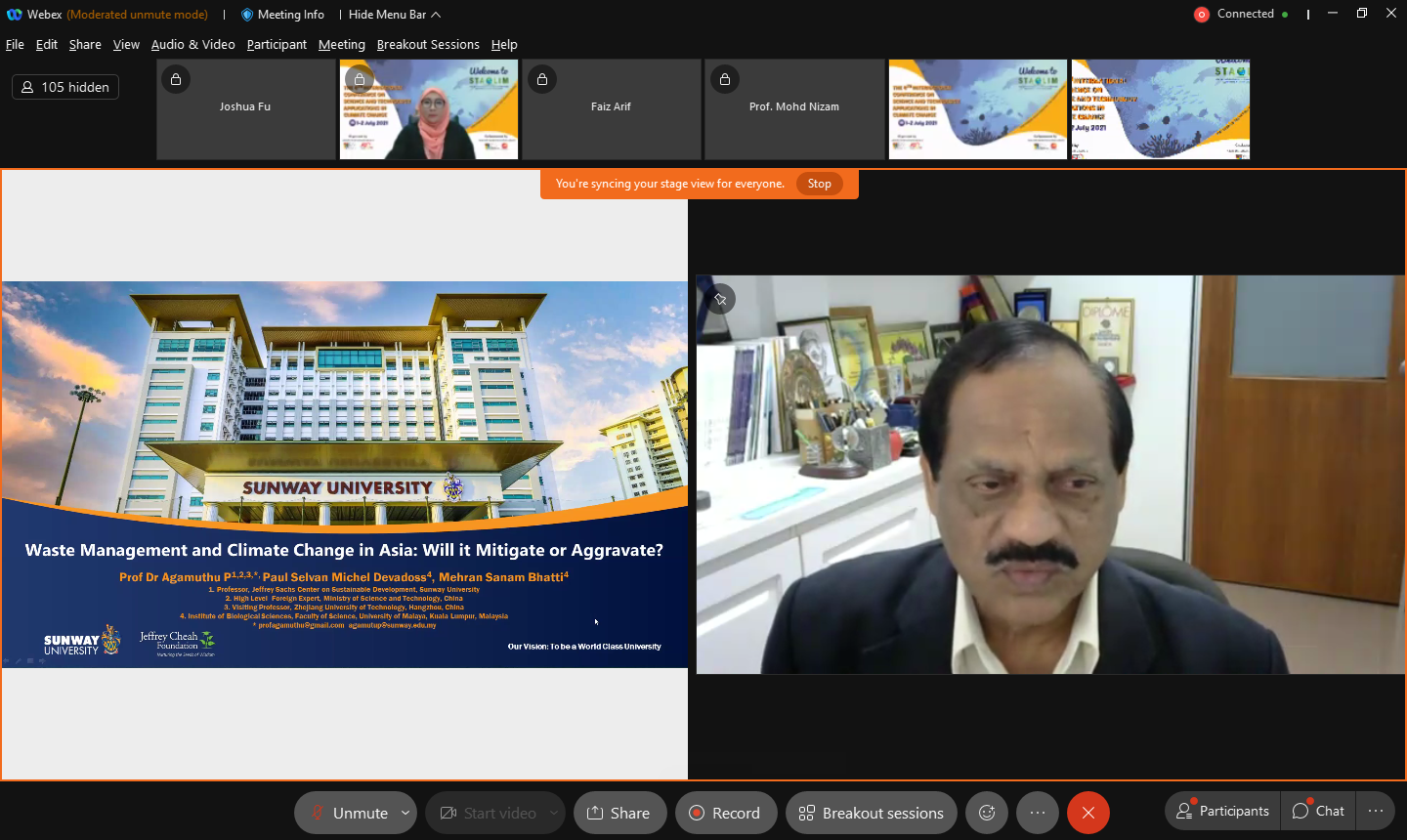The width and height of the screenshot is (1407, 840).
Task: Open the Breakout Sessions menu
Action: tap(428, 45)
